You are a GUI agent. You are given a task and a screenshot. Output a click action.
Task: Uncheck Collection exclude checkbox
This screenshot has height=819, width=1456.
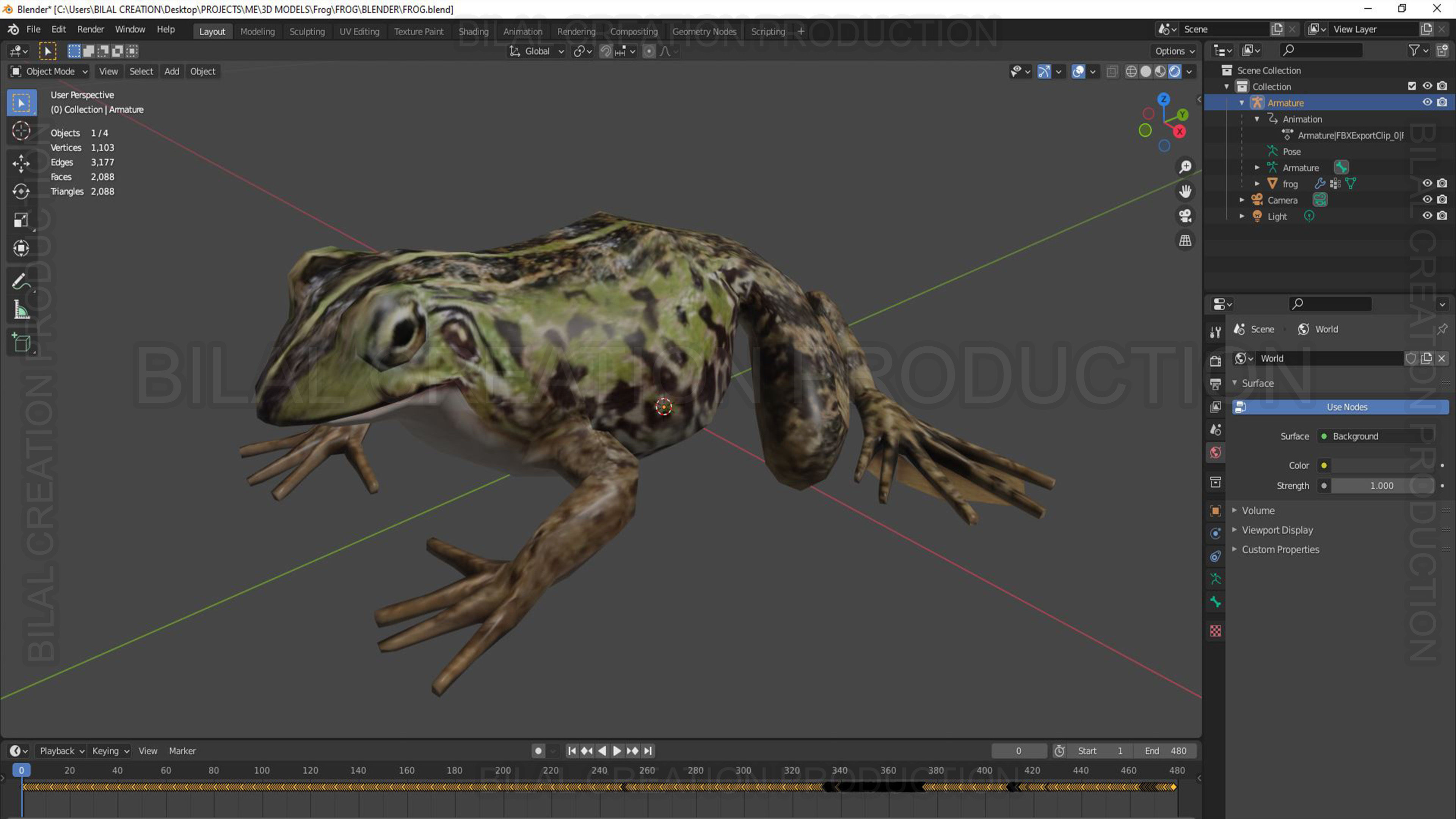(x=1411, y=86)
